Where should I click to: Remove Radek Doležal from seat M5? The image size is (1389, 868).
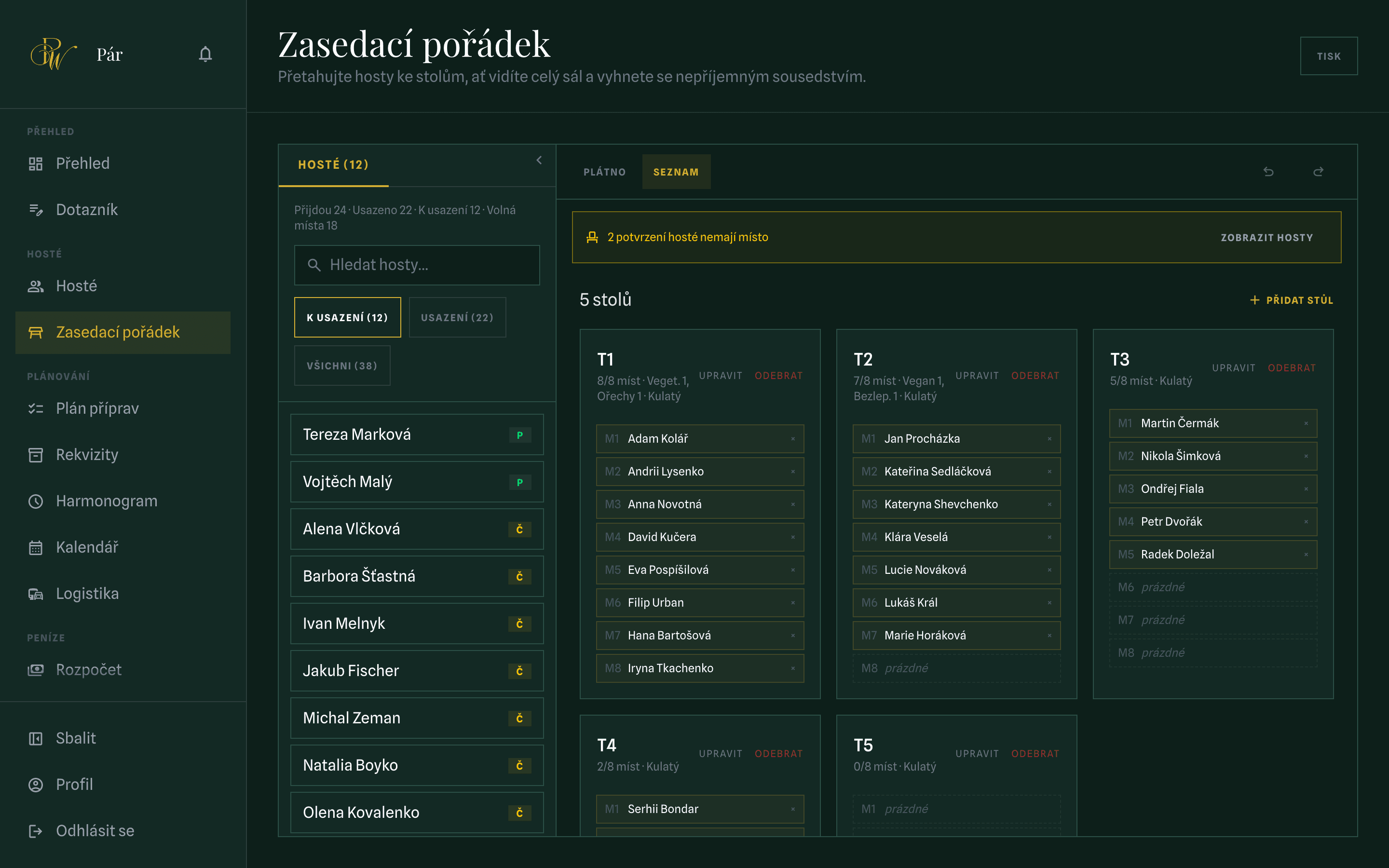pos(1306,555)
